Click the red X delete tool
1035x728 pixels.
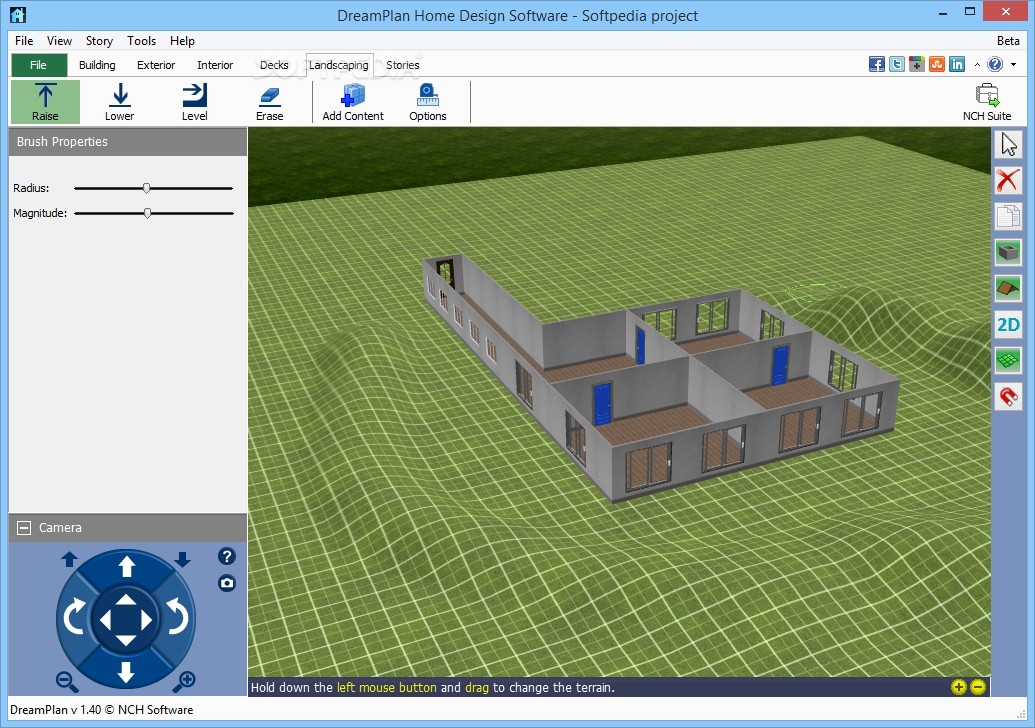pyautogui.click(x=1008, y=180)
